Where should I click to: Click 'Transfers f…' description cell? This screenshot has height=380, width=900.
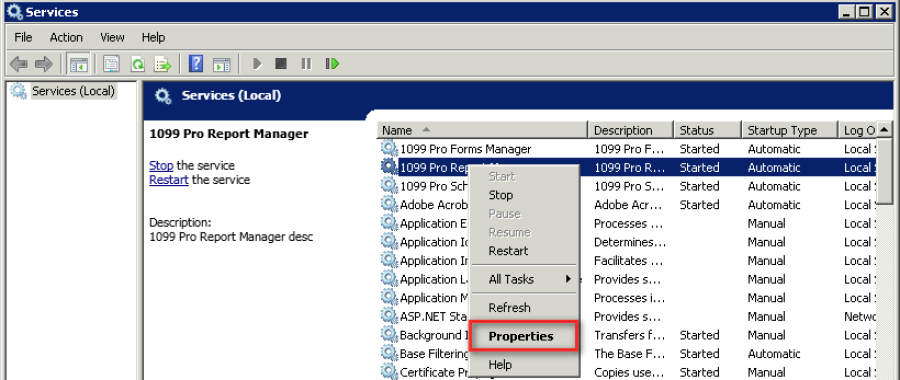(629, 335)
